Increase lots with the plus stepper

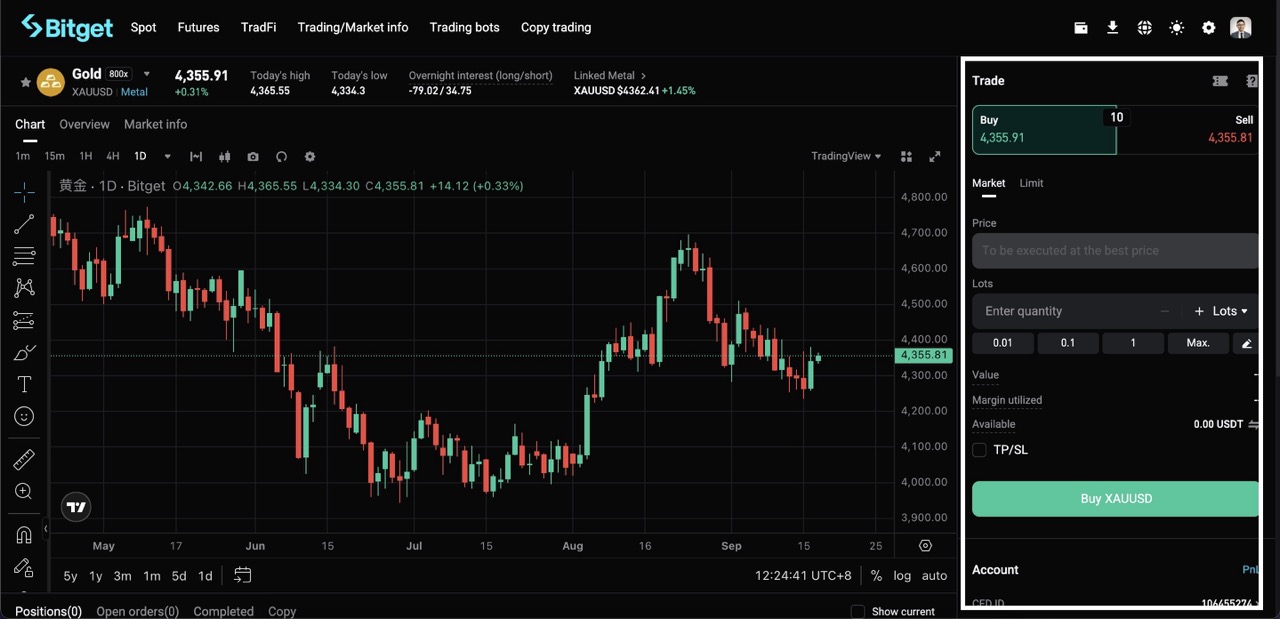(1199, 311)
